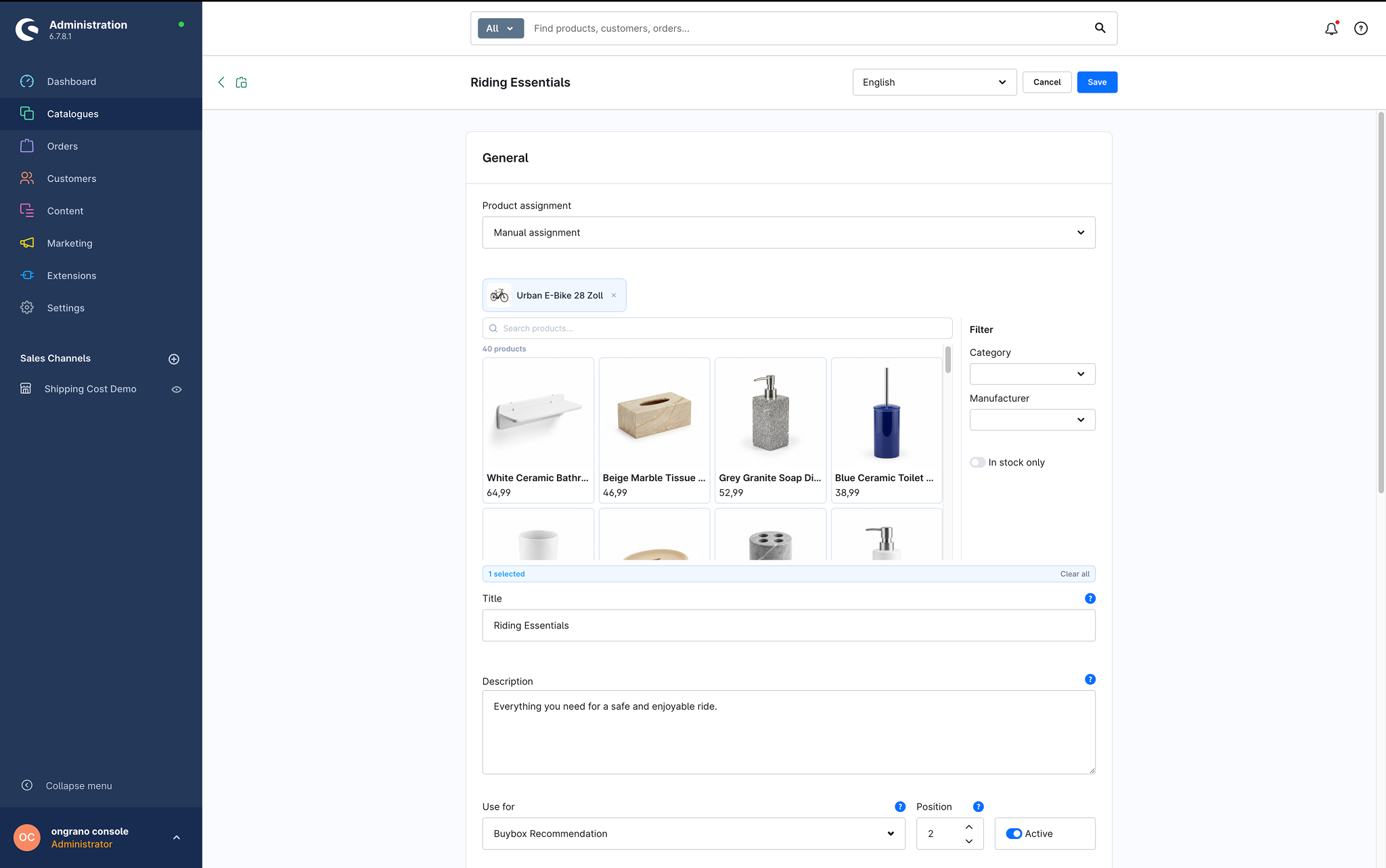Click the Cancel button
The height and width of the screenshot is (868, 1386).
point(1047,83)
